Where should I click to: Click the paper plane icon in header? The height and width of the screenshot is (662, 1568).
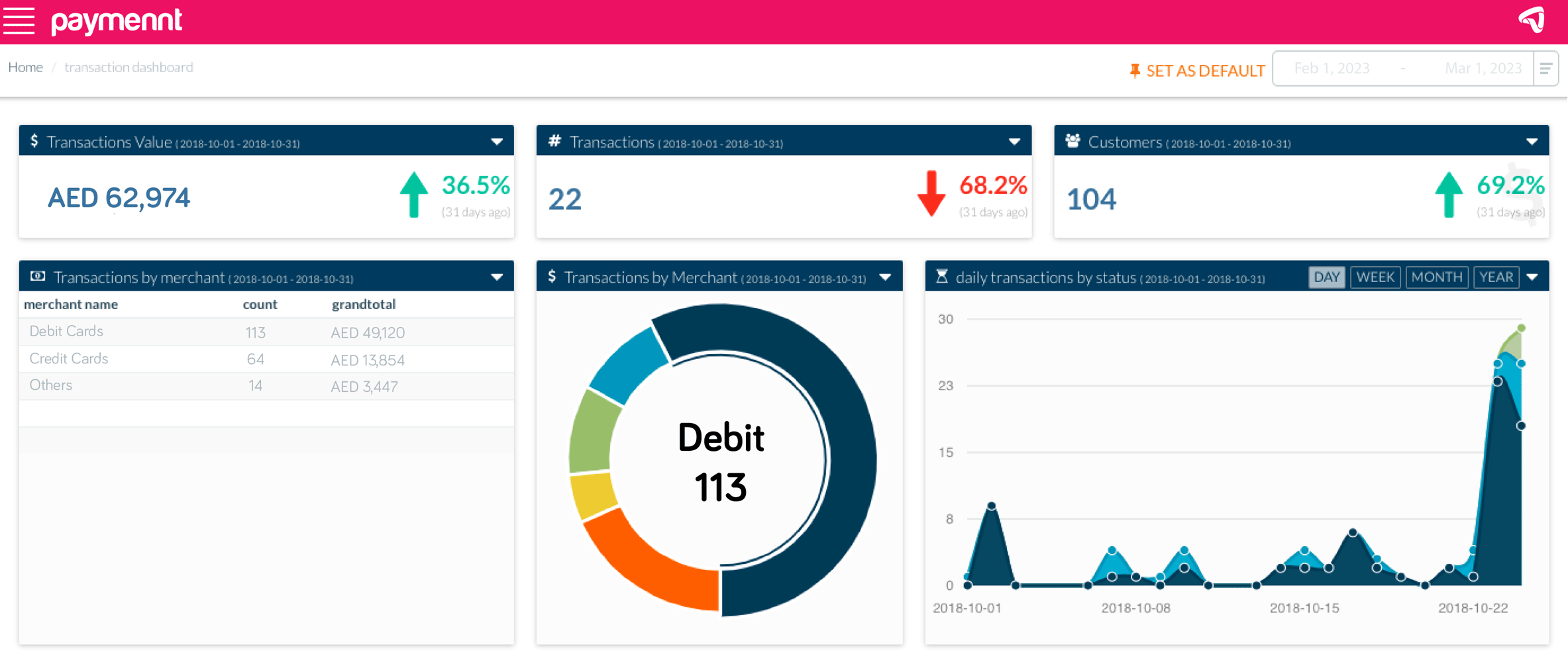1532,20
